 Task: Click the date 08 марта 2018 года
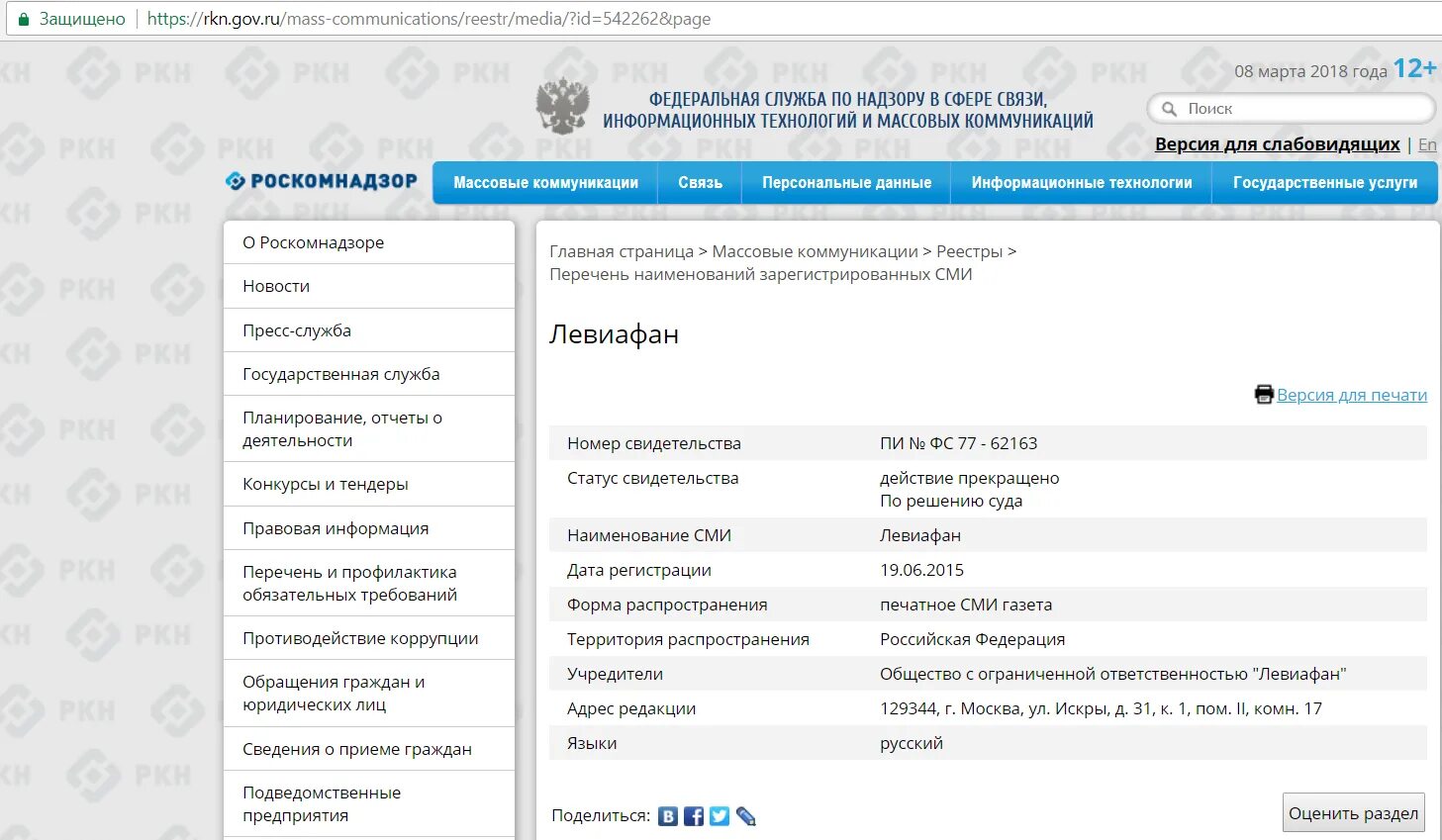click(1310, 71)
